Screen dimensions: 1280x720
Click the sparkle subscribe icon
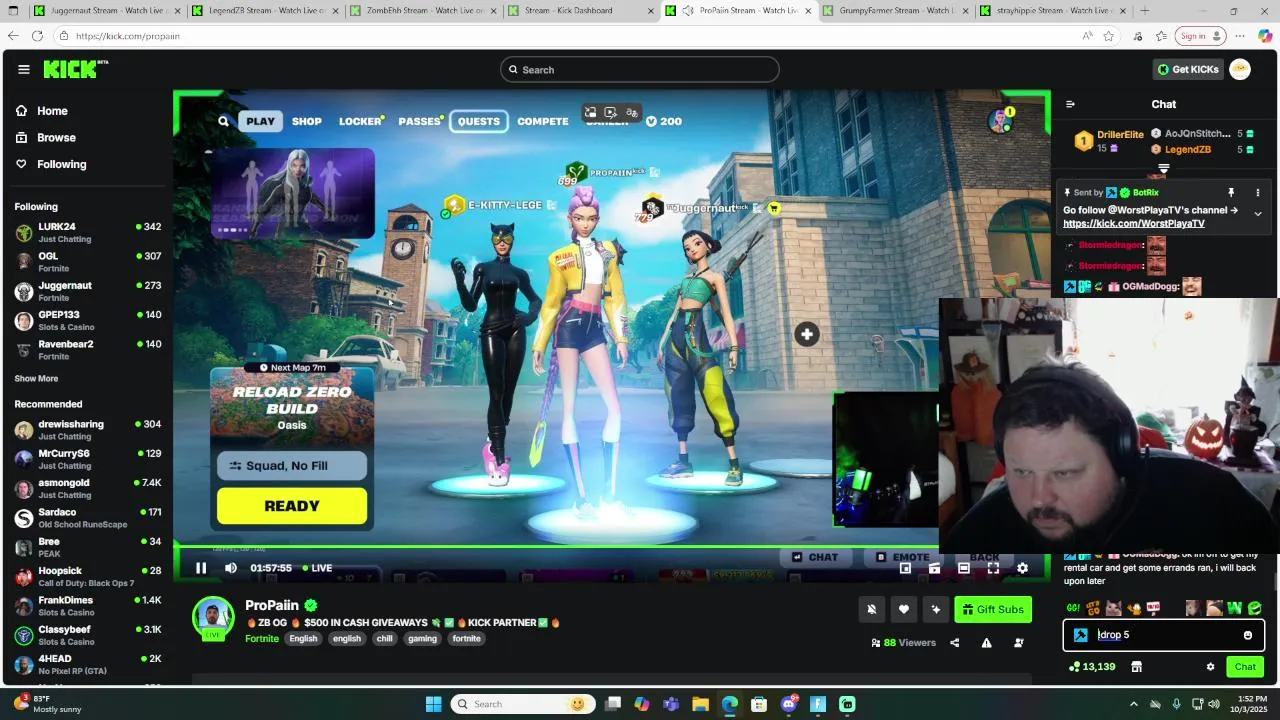tap(936, 609)
